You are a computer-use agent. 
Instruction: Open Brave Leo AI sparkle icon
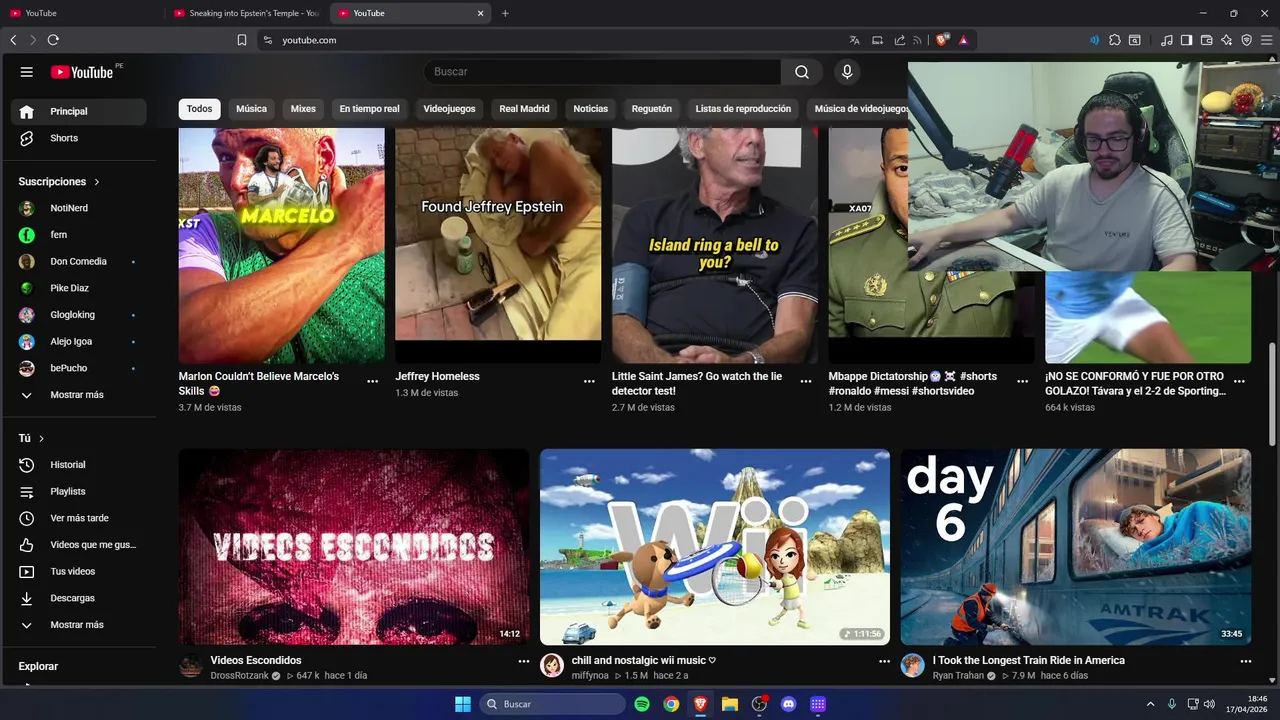(1227, 40)
